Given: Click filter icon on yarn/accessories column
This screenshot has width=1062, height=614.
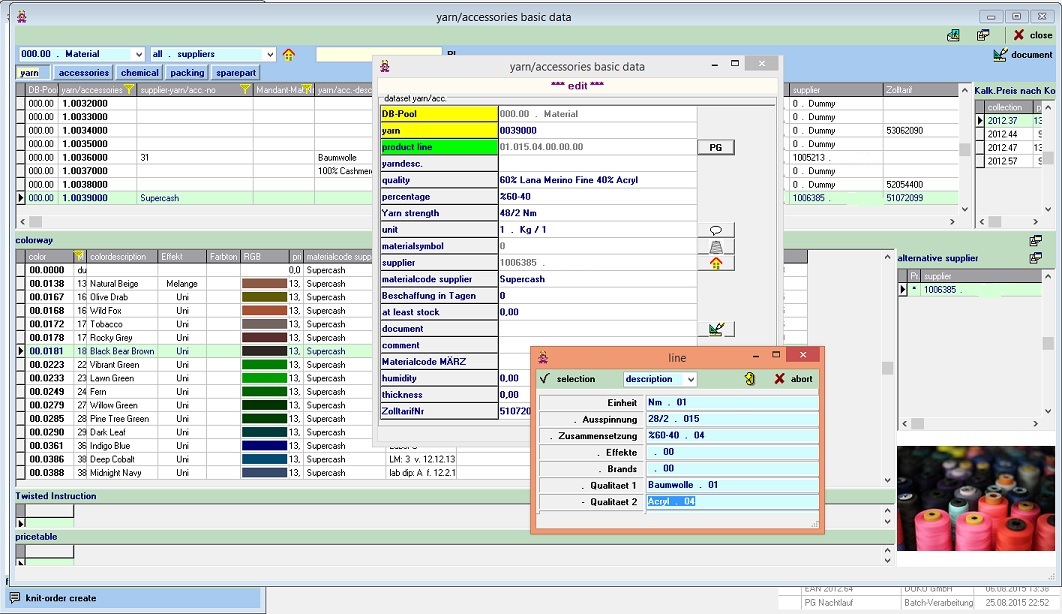Looking at the screenshot, I should click(x=128, y=90).
